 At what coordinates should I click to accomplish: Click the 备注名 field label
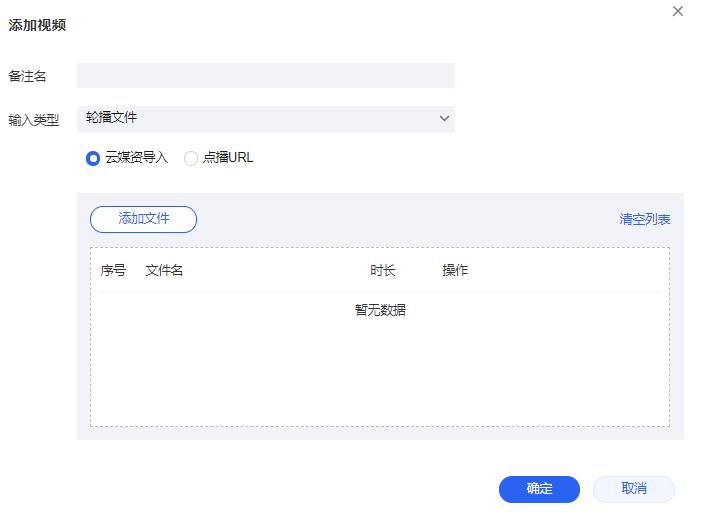27,76
